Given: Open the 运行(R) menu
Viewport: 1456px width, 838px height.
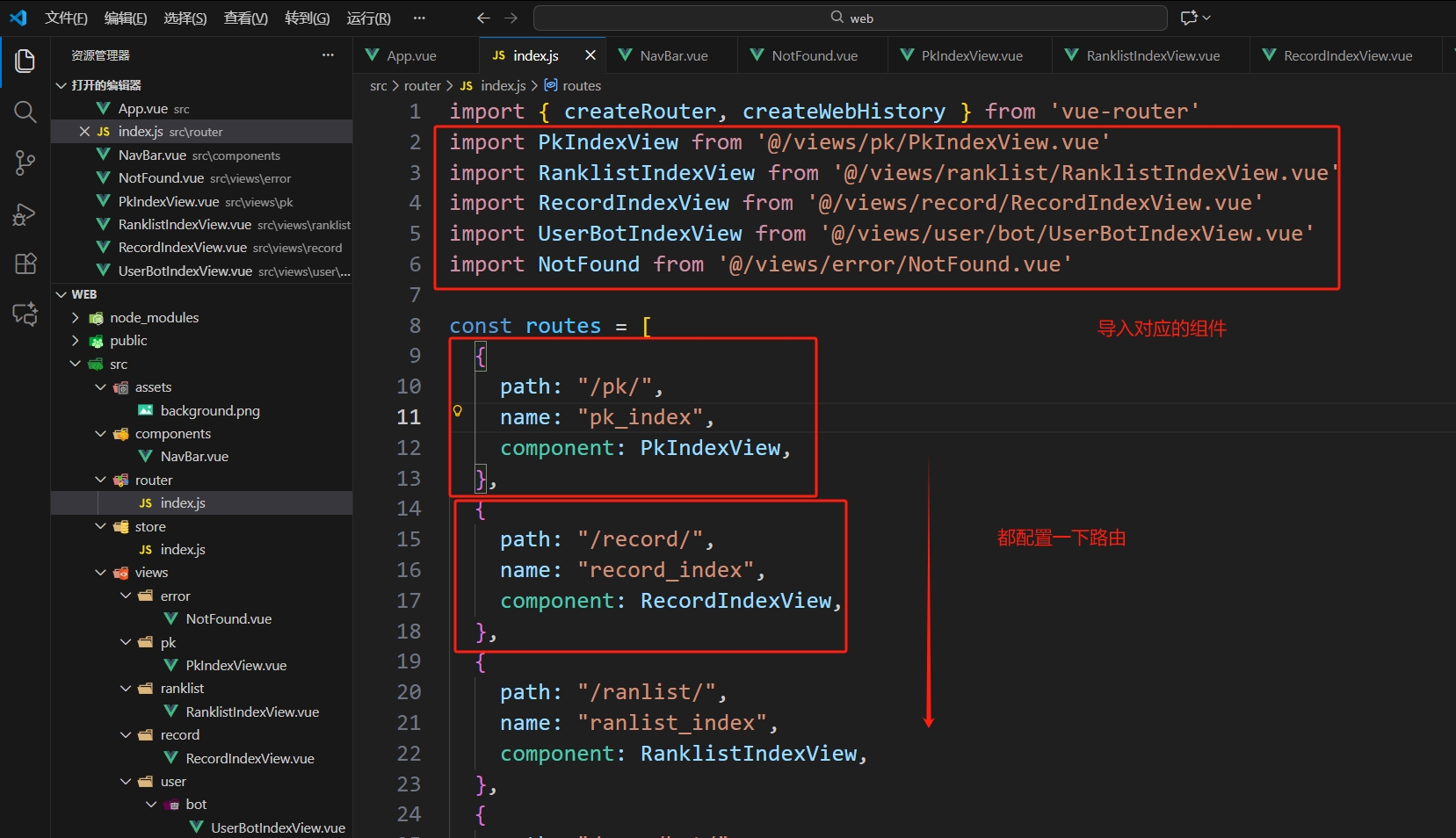Looking at the screenshot, I should click(x=368, y=18).
